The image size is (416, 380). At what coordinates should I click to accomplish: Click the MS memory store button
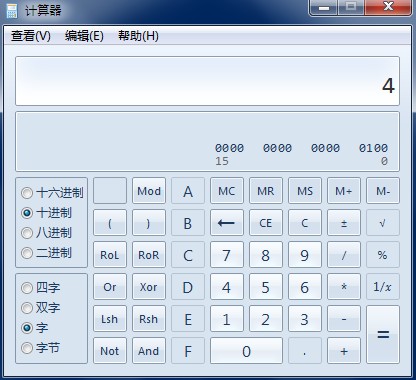coord(305,191)
